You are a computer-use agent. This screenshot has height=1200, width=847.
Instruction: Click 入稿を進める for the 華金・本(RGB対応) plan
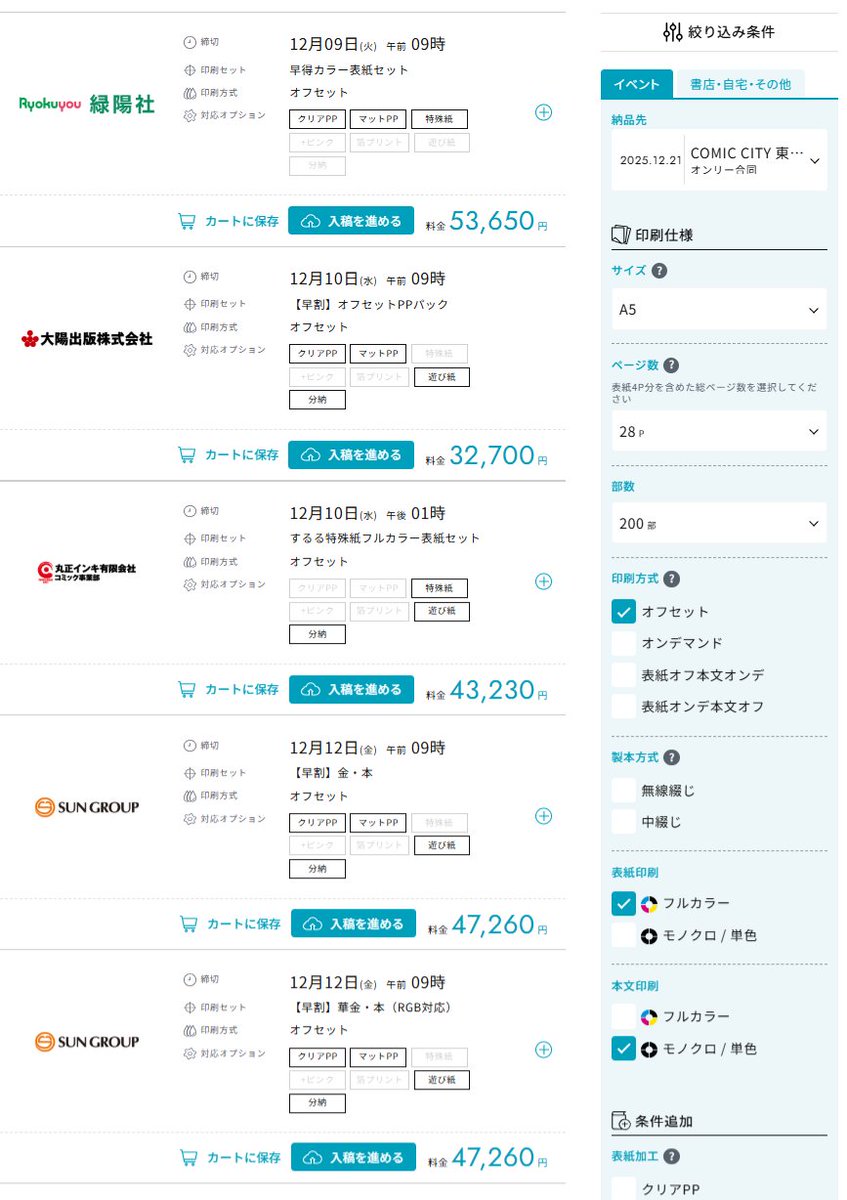(x=353, y=1157)
